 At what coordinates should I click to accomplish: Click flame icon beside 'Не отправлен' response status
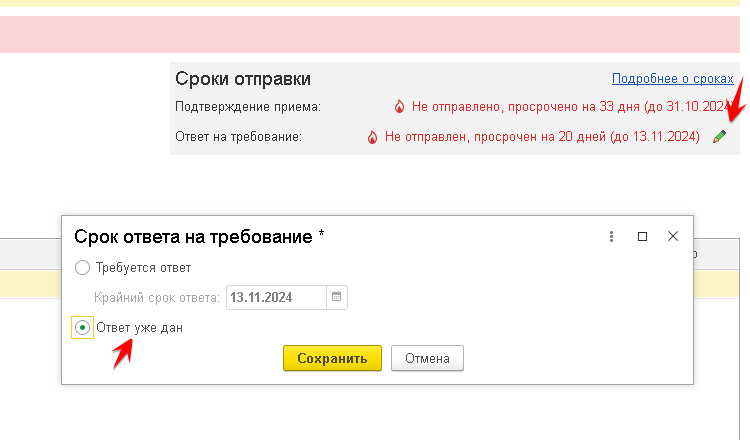373,136
